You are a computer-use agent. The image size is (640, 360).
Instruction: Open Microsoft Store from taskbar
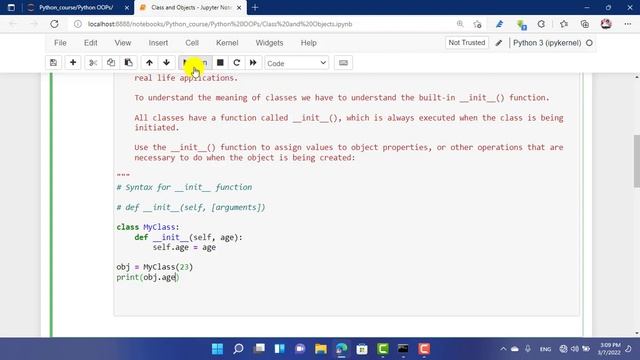pyautogui.click(x=362, y=349)
